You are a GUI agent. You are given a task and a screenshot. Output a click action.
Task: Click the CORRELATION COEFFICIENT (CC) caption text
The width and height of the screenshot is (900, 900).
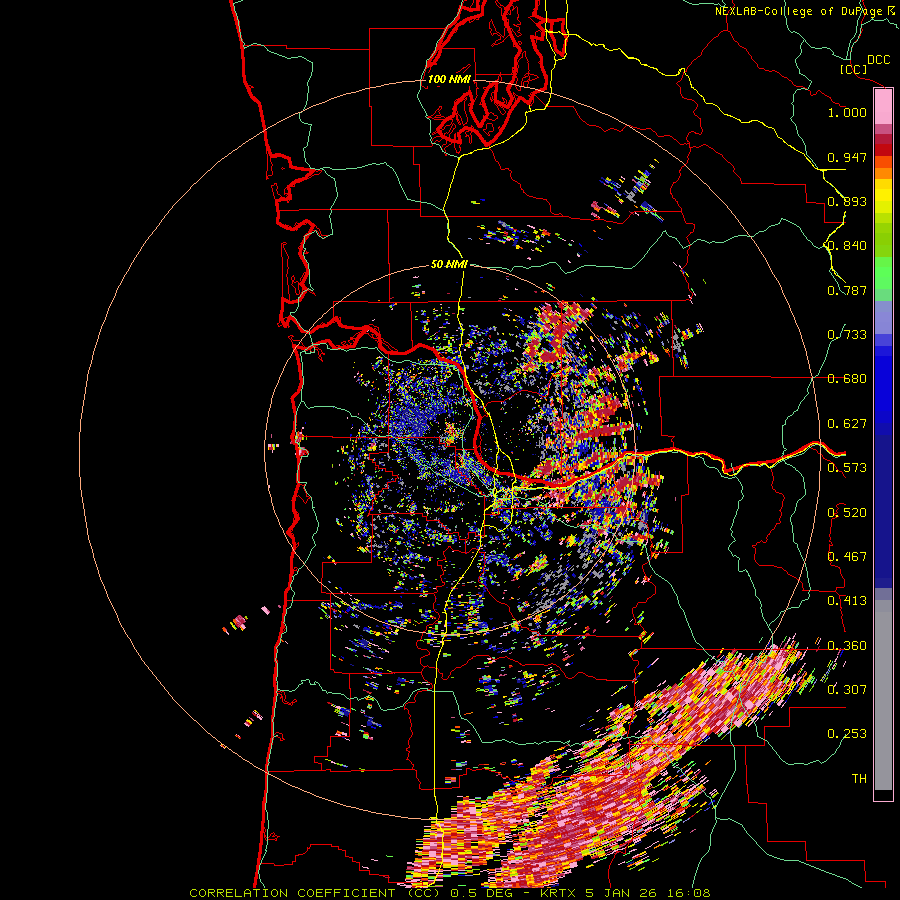tap(315, 893)
